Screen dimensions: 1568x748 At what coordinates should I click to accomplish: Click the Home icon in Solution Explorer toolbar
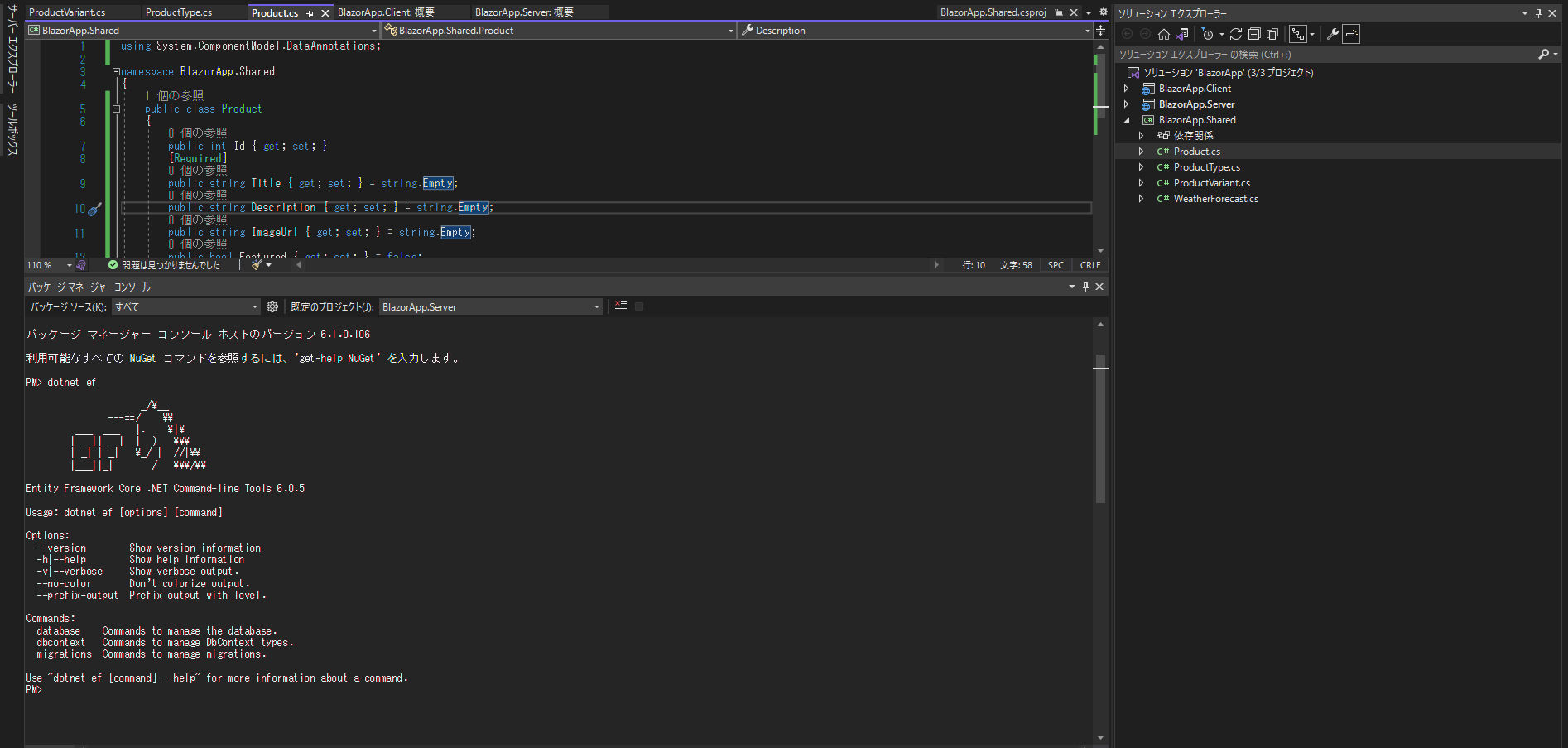point(1164,34)
